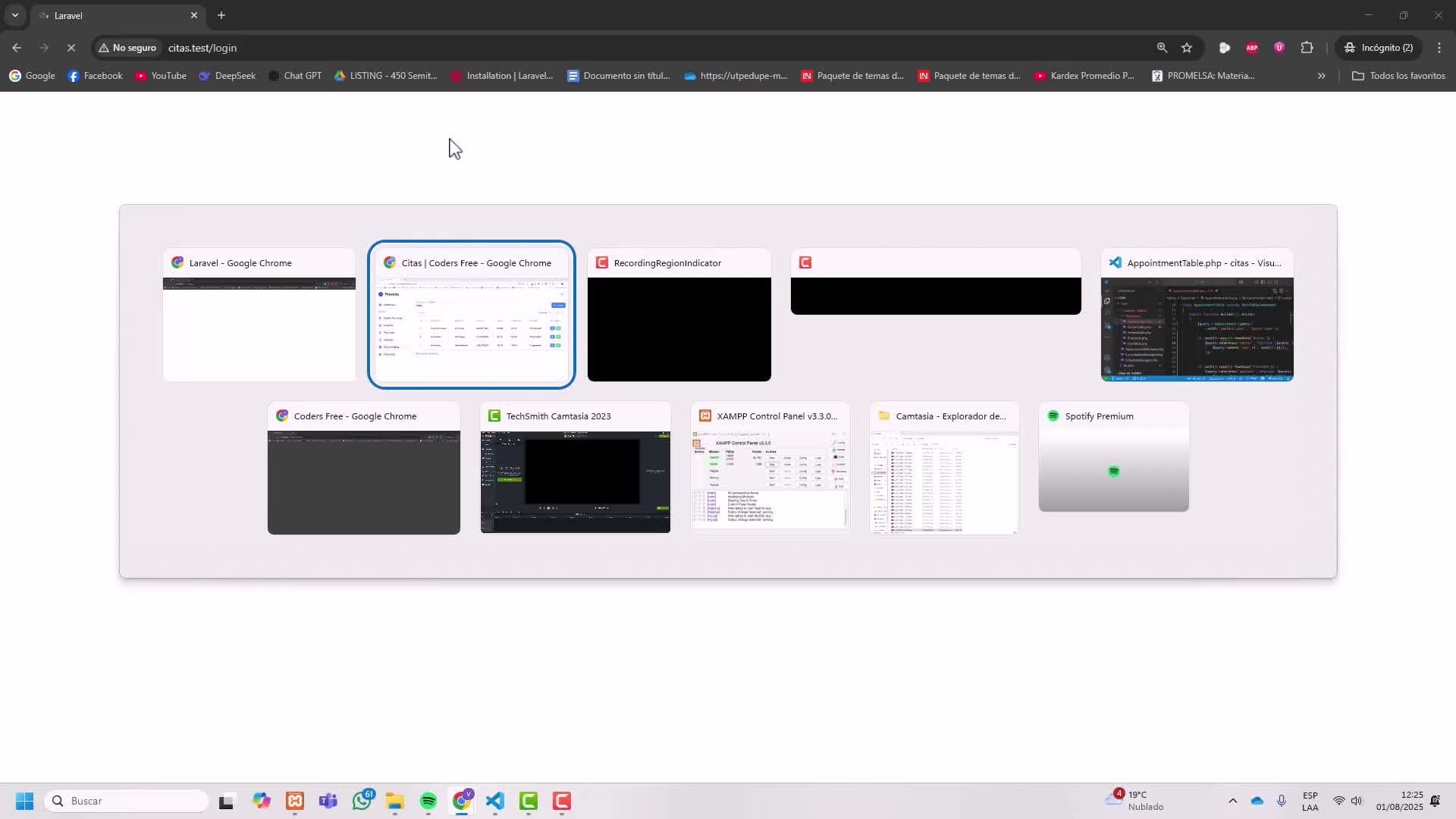Select Coders Free - Google Chrome window thumbnail
The height and width of the screenshot is (819, 1456).
363,468
